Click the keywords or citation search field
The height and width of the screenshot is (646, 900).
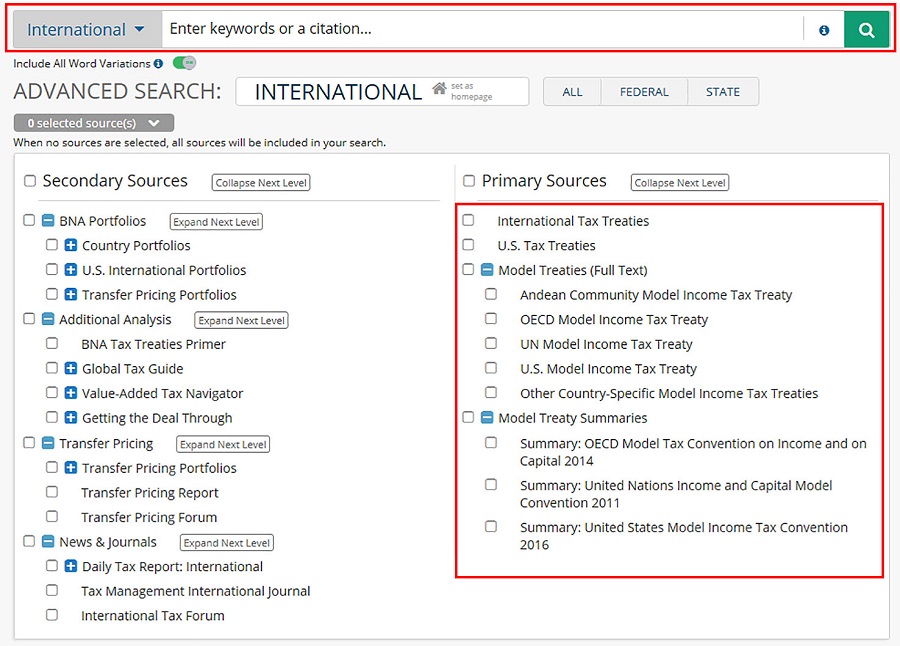click(480, 30)
